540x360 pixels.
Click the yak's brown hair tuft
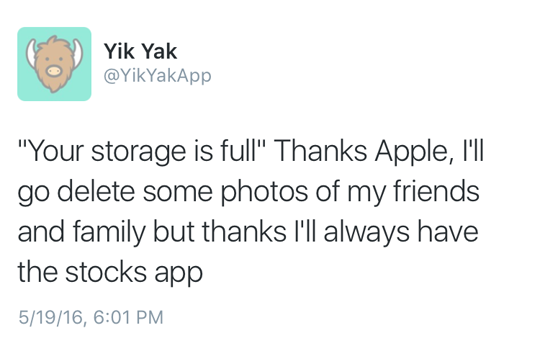(54, 41)
